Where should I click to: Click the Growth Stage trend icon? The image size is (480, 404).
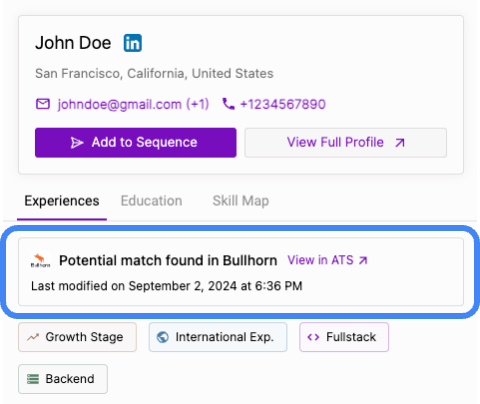33,337
